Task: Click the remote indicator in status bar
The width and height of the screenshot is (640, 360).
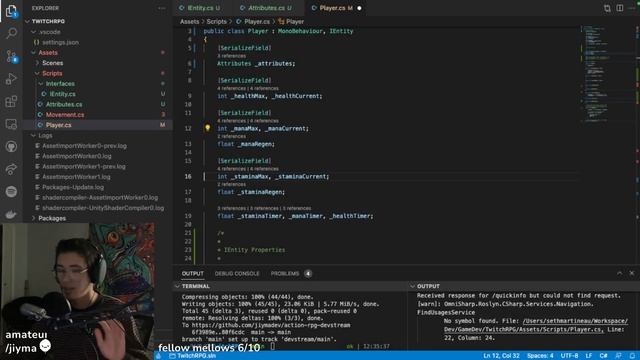Action: (x=159, y=356)
